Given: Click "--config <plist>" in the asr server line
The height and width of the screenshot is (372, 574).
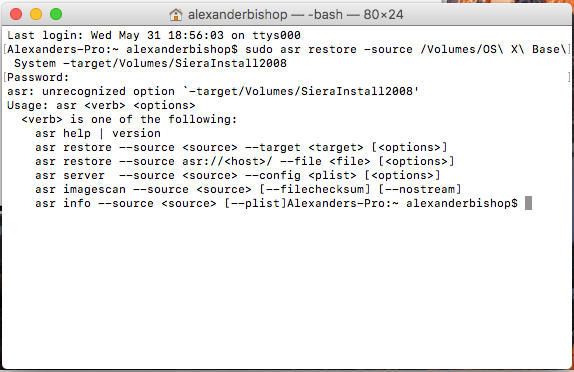Looking at the screenshot, I should [300, 175].
